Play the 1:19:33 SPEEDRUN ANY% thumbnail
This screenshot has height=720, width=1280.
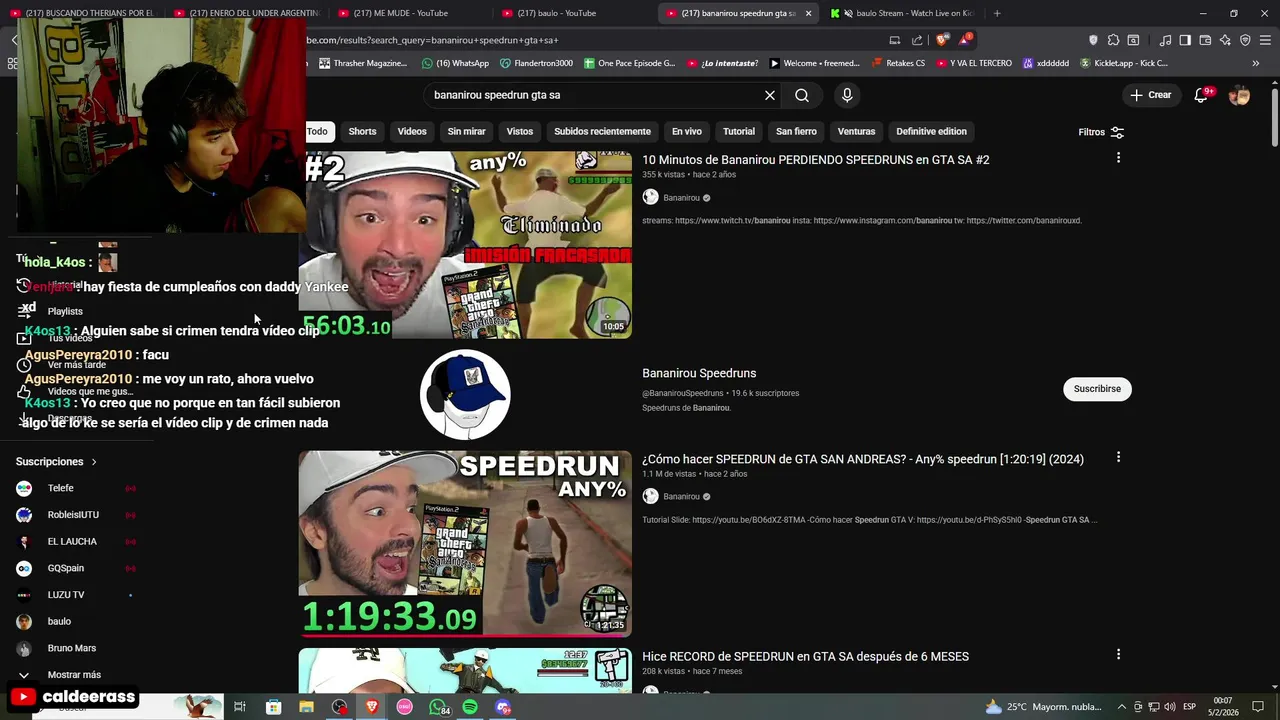pyautogui.click(x=465, y=543)
